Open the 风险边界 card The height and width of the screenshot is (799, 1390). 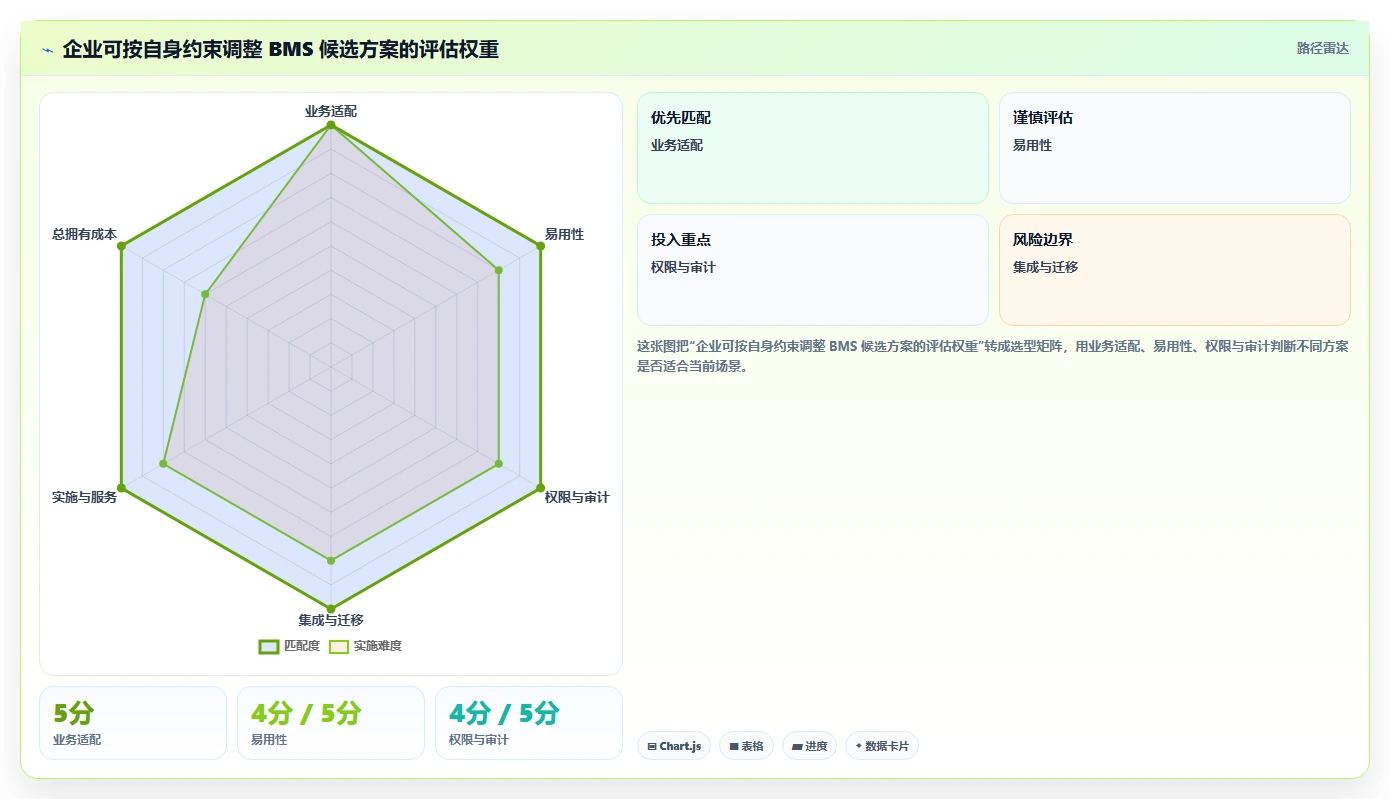[x=1175, y=270]
